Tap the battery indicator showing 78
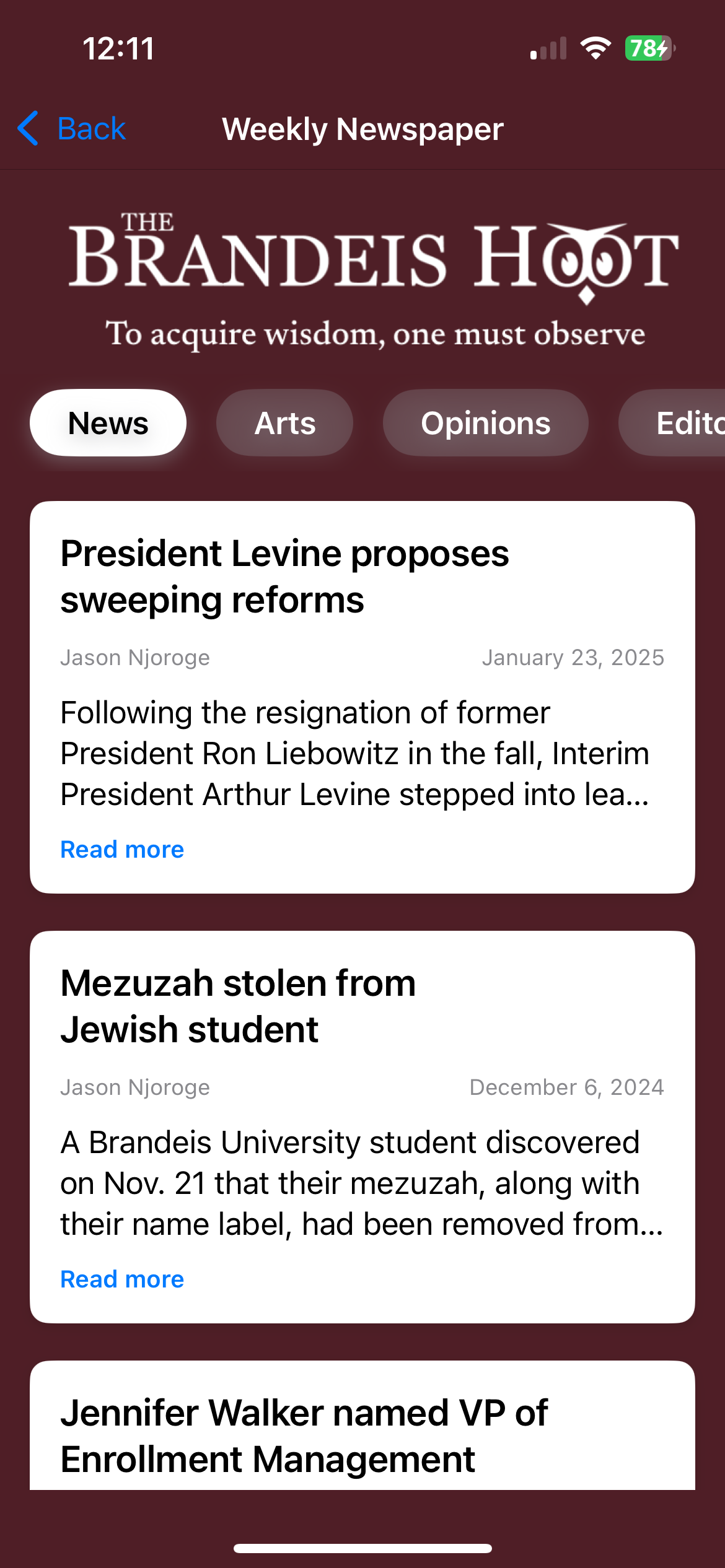Viewport: 725px width, 1568px height. pos(649,48)
